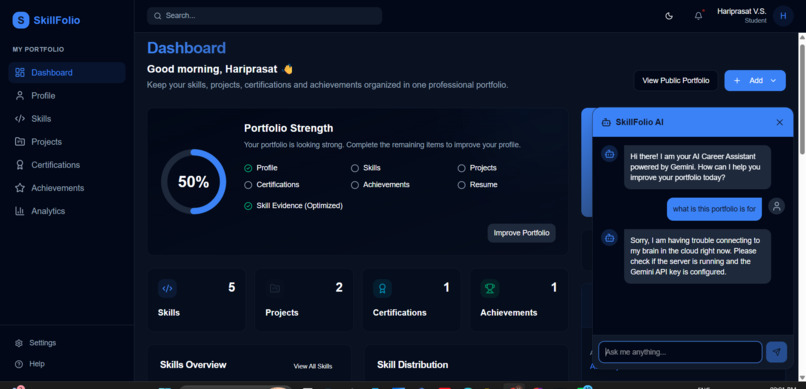Click the Skills checklist circle
This screenshot has height=389, width=806.
pos(355,168)
